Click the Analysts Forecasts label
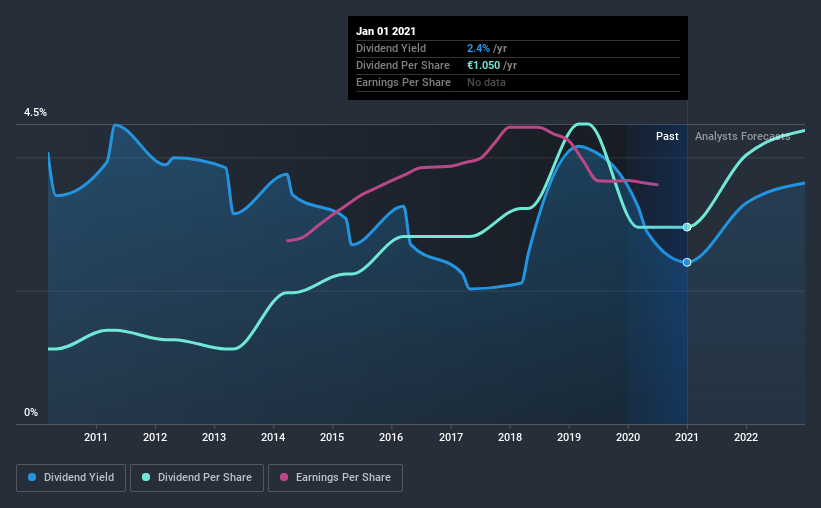Screen dimensions: 821x508 click(x=742, y=136)
